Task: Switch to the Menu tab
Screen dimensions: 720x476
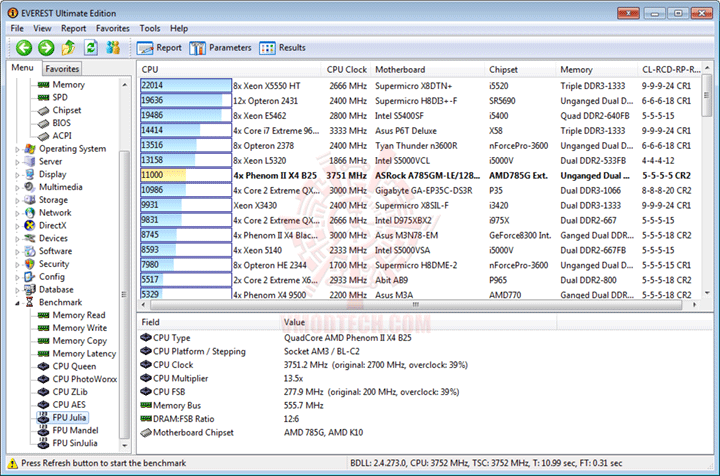Action: [22, 68]
